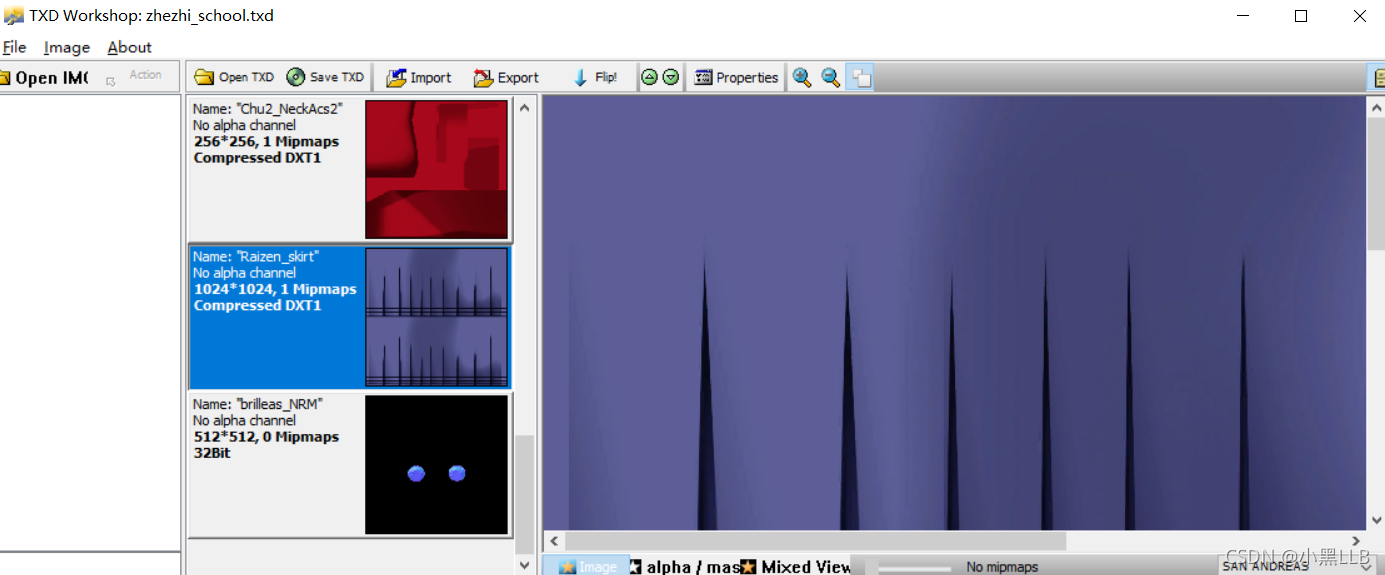The image size is (1385, 575).
Task: Open the Image menu
Action: pyautogui.click(x=67, y=47)
